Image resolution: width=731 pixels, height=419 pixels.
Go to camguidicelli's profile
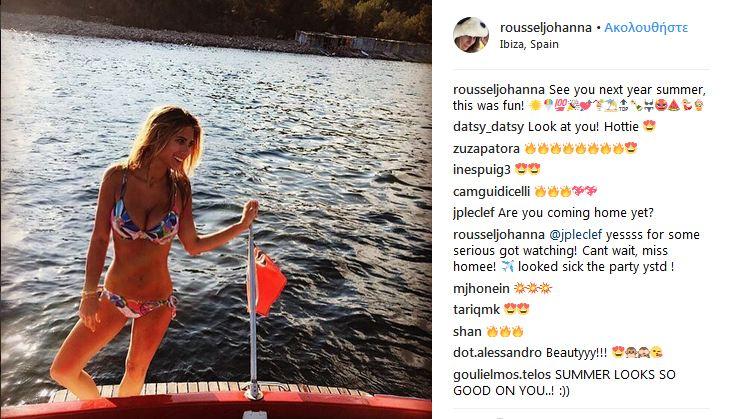tap(491, 192)
